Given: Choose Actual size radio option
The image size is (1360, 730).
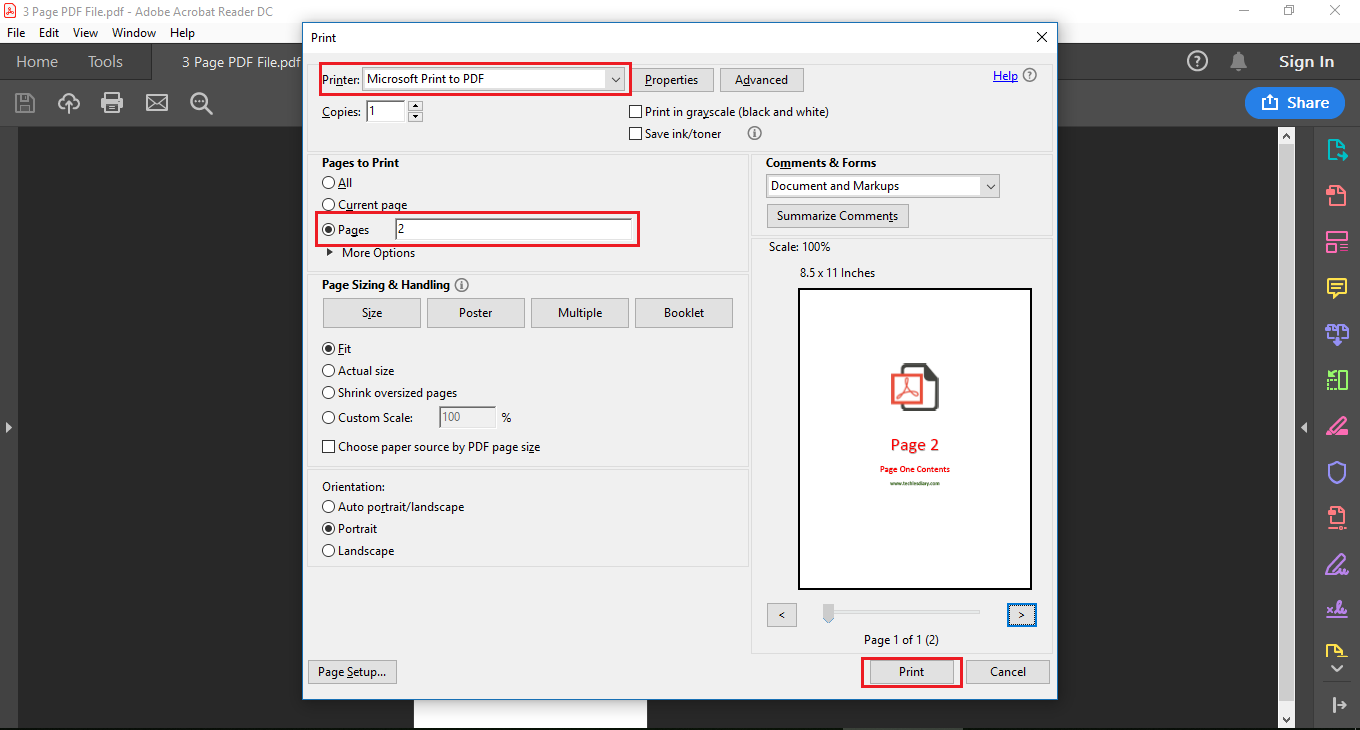Looking at the screenshot, I should pos(328,371).
